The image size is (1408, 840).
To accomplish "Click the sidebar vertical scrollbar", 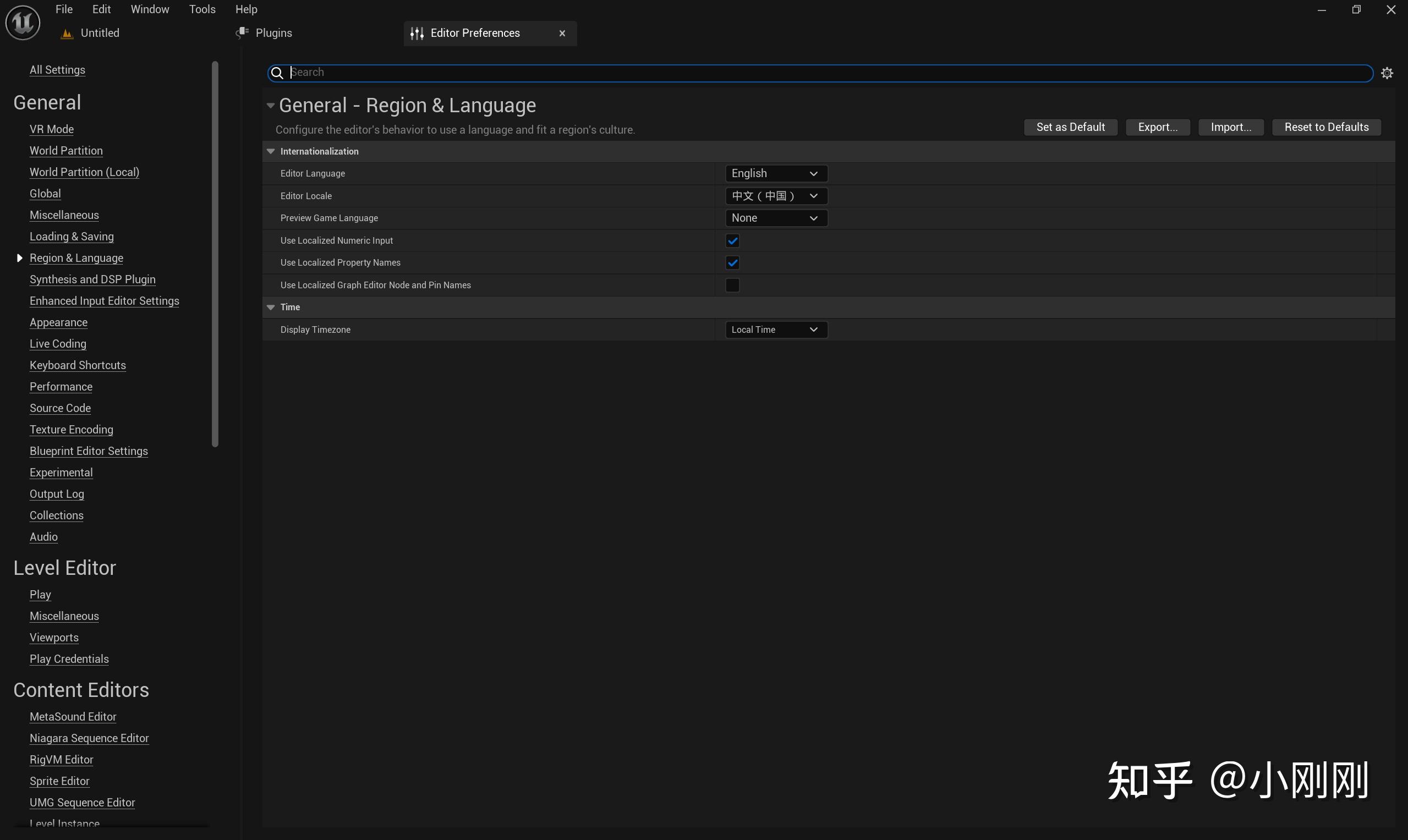I will pos(215,255).
